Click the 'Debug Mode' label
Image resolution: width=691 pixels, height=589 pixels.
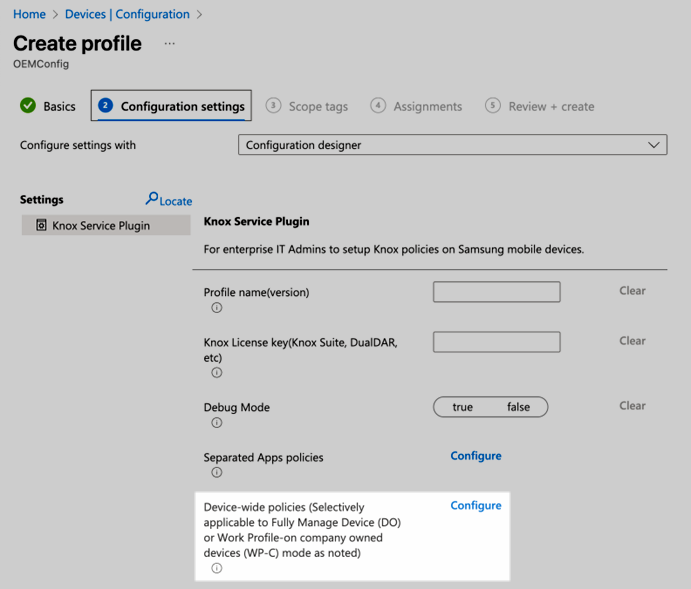pos(237,407)
